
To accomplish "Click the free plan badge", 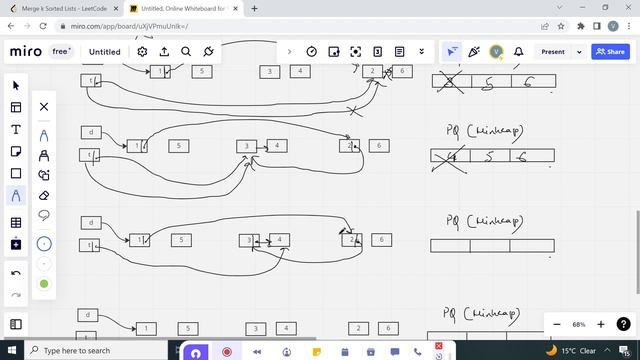I will 61,52.
